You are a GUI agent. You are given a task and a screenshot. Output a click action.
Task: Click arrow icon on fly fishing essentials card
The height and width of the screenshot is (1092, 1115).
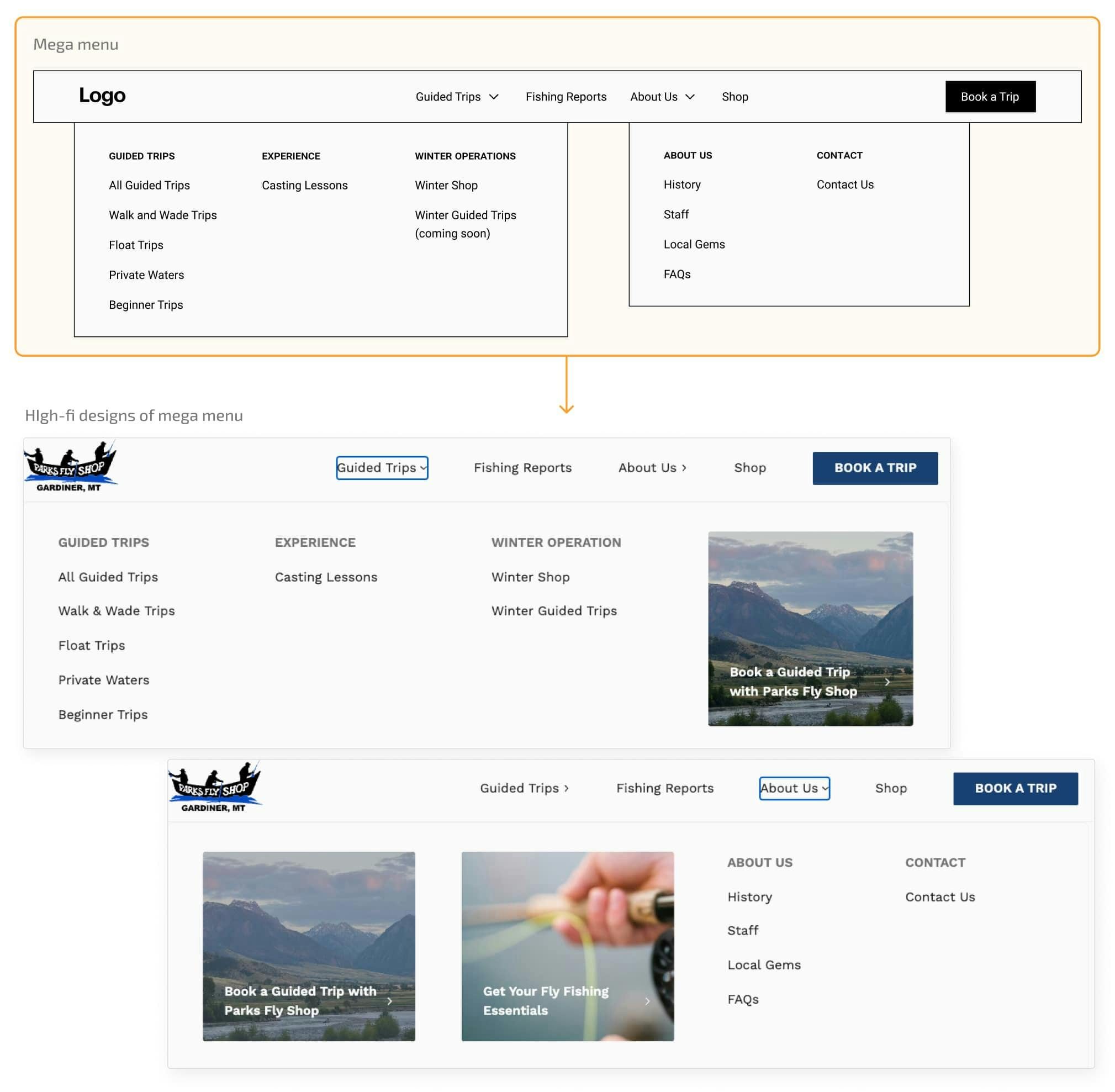pos(647,1001)
